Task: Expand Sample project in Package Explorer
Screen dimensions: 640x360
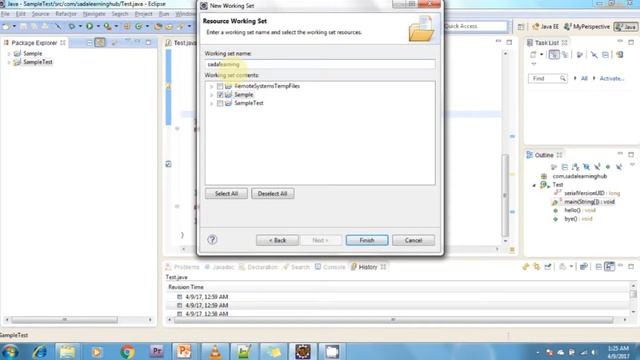Action: coord(9,54)
